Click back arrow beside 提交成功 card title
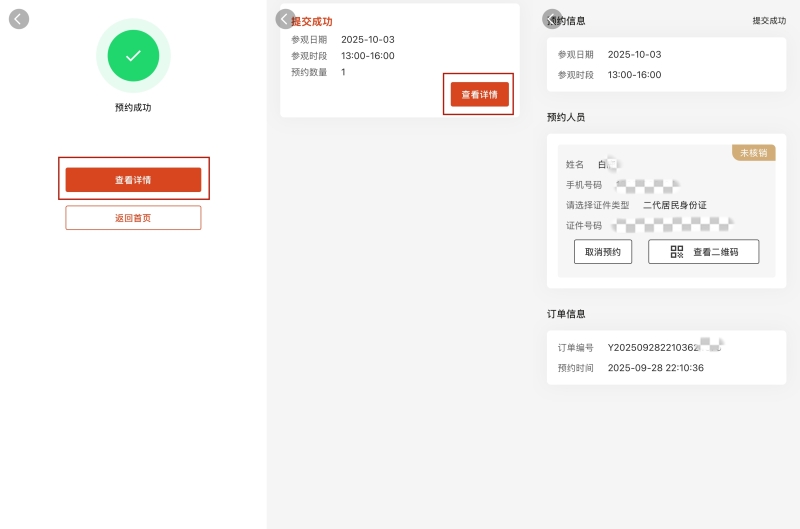 point(286,19)
